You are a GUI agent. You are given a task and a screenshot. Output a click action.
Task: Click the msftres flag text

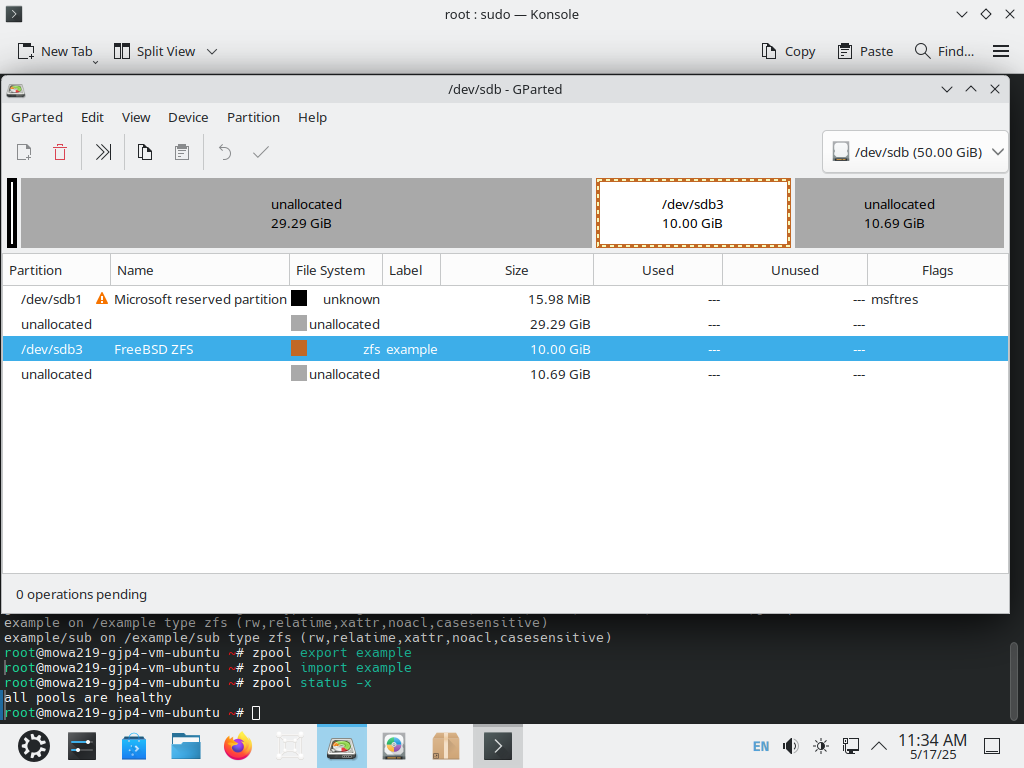(x=894, y=299)
